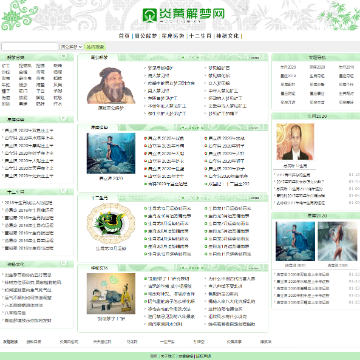
Task: Click the caption link below the dragon image
Action: [x=111, y=248]
